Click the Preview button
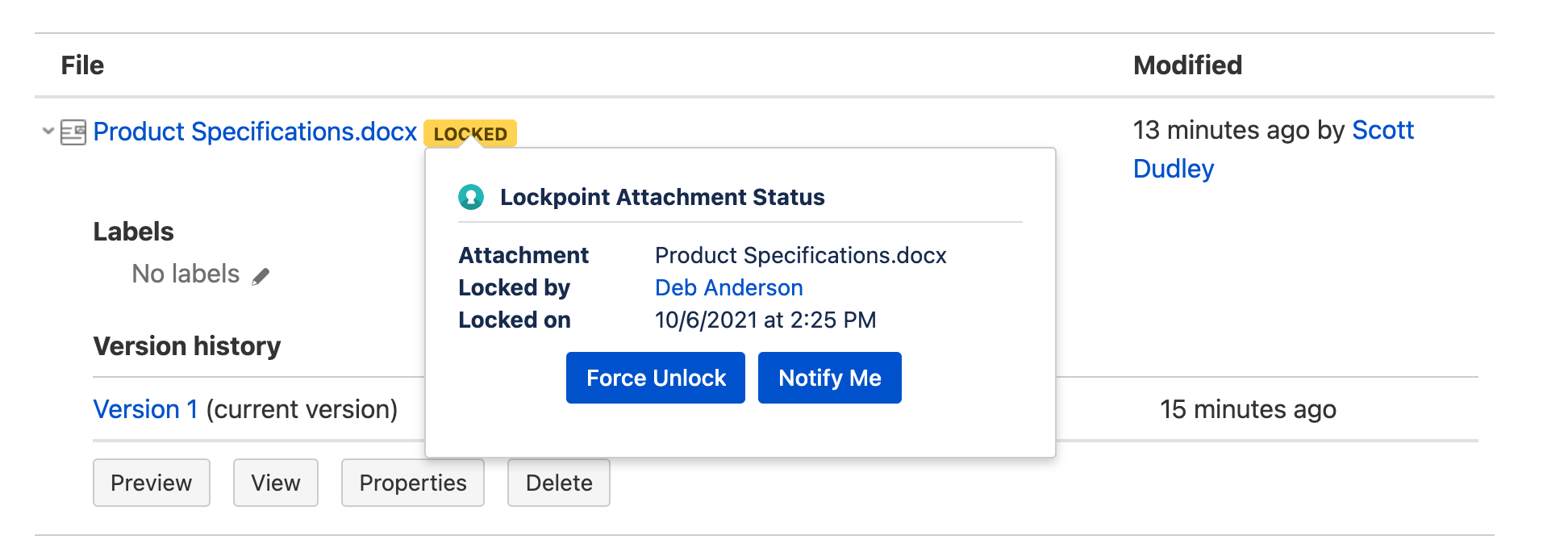 [x=152, y=483]
